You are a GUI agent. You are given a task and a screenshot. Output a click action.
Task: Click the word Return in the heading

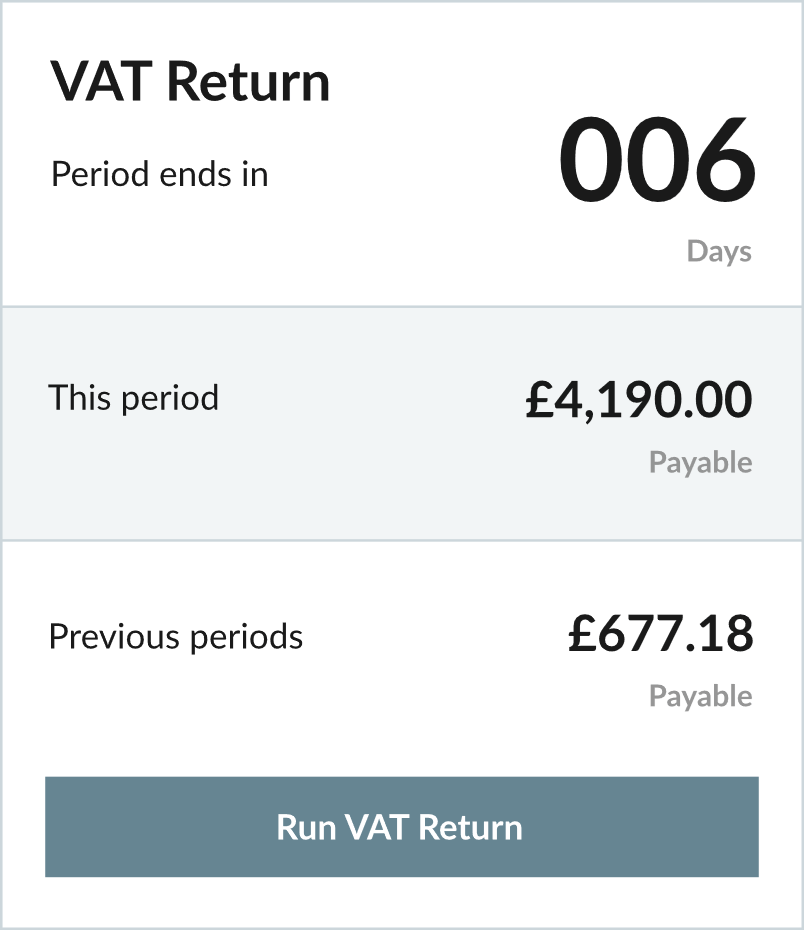coord(248,81)
